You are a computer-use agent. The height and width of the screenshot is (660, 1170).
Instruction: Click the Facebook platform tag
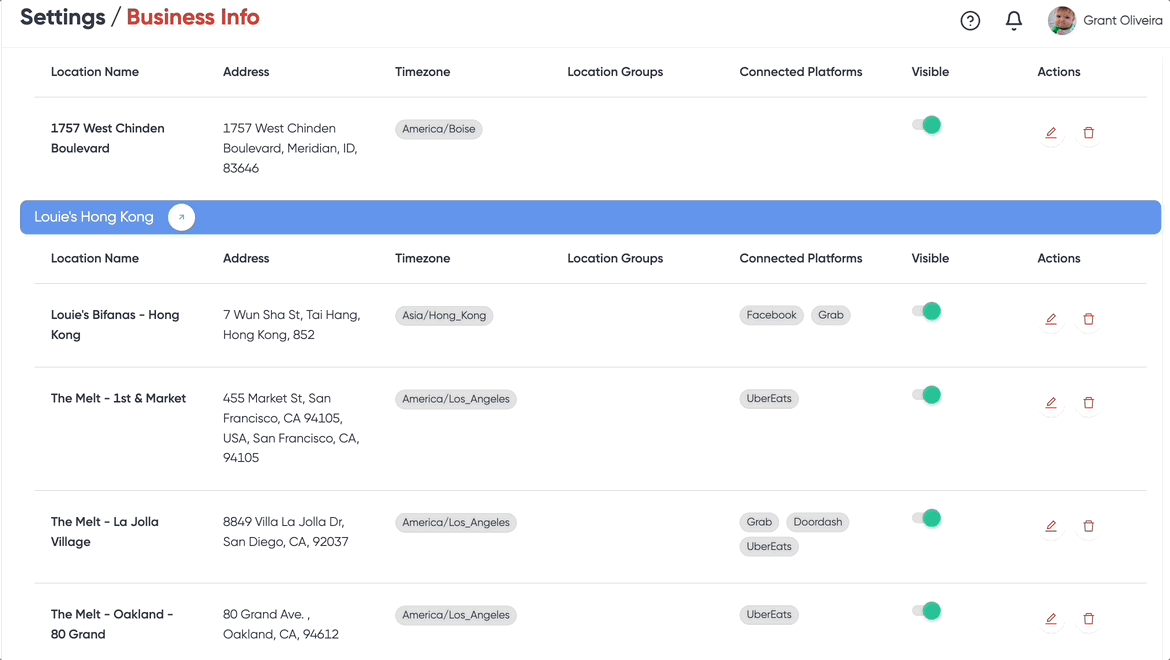tap(772, 315)
